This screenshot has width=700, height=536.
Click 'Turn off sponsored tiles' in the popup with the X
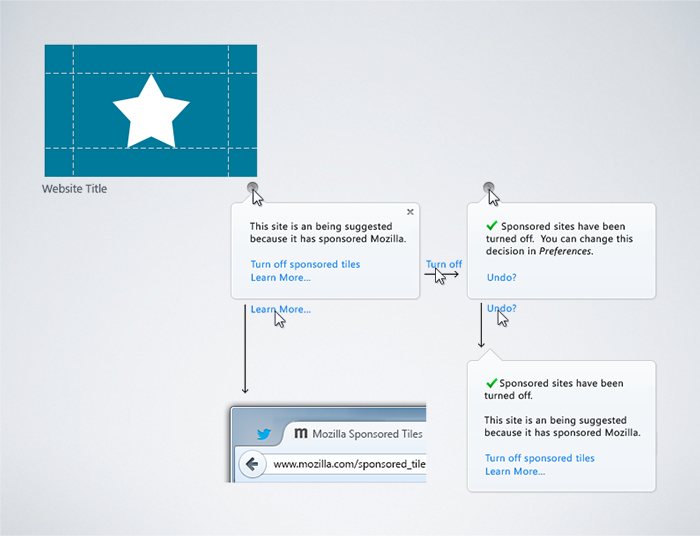(305, 265)
